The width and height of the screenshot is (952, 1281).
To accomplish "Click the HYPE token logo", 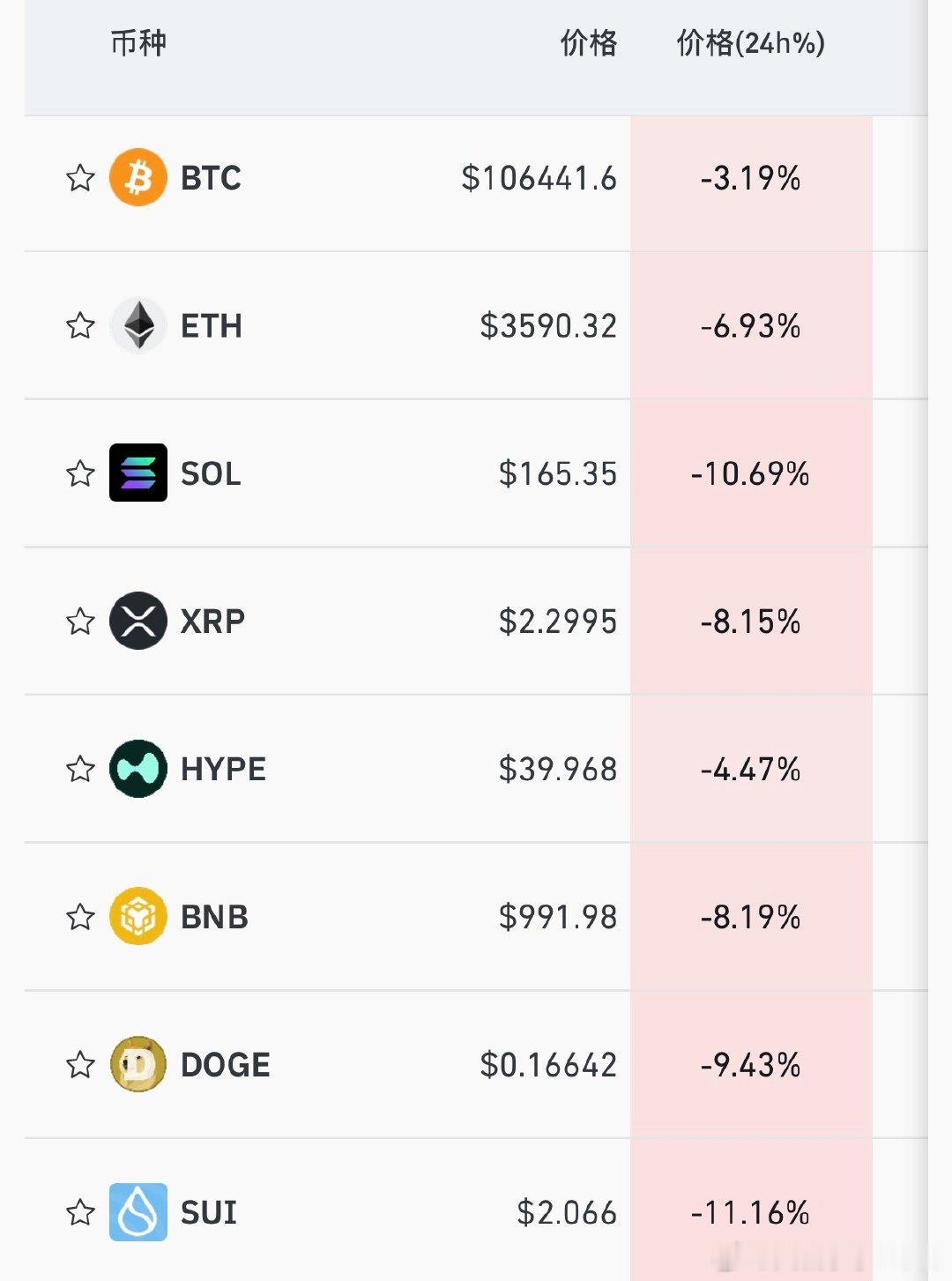I will (138, 769).
